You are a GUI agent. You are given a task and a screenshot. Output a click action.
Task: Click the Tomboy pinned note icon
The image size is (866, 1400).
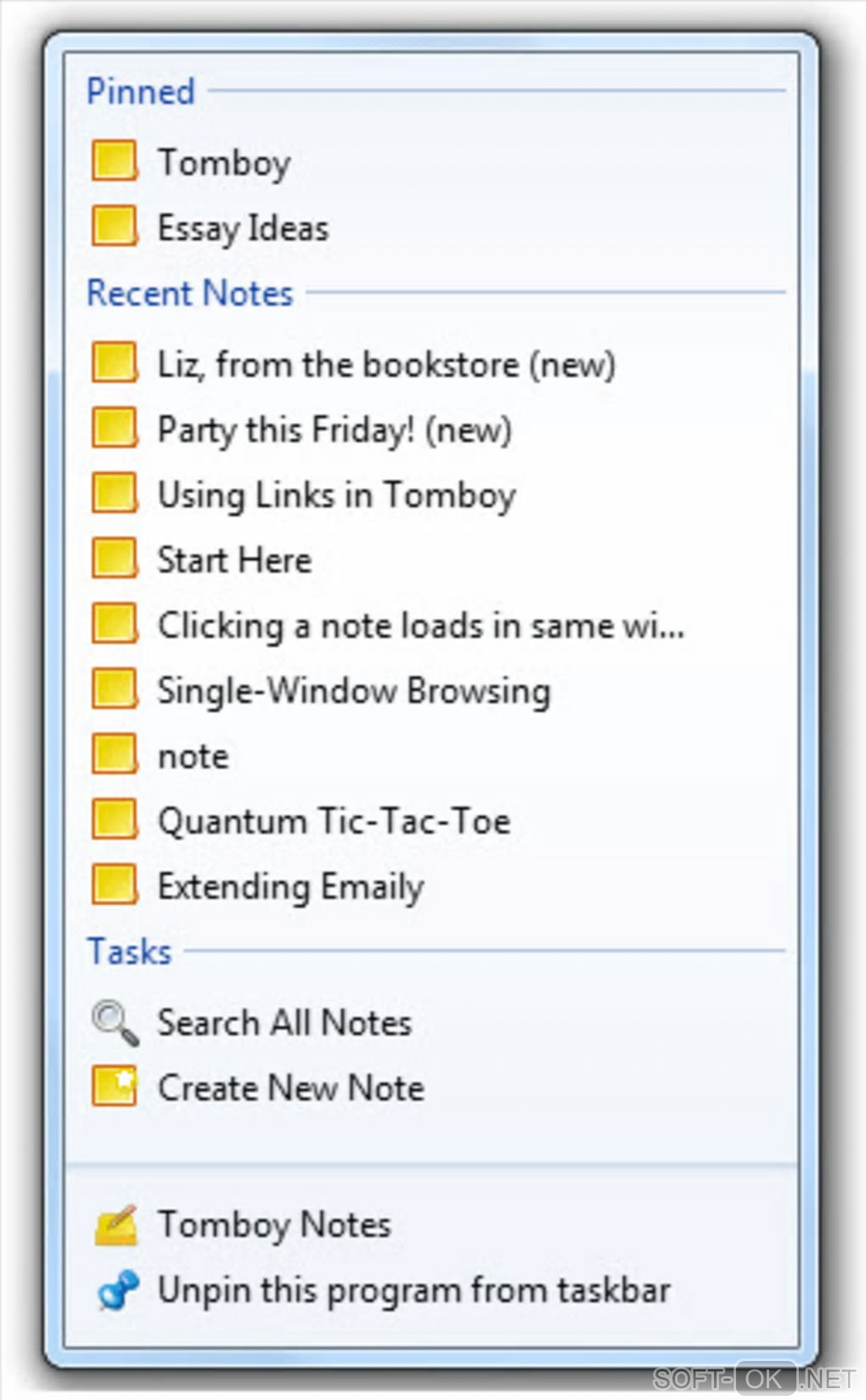coord(114,161)
